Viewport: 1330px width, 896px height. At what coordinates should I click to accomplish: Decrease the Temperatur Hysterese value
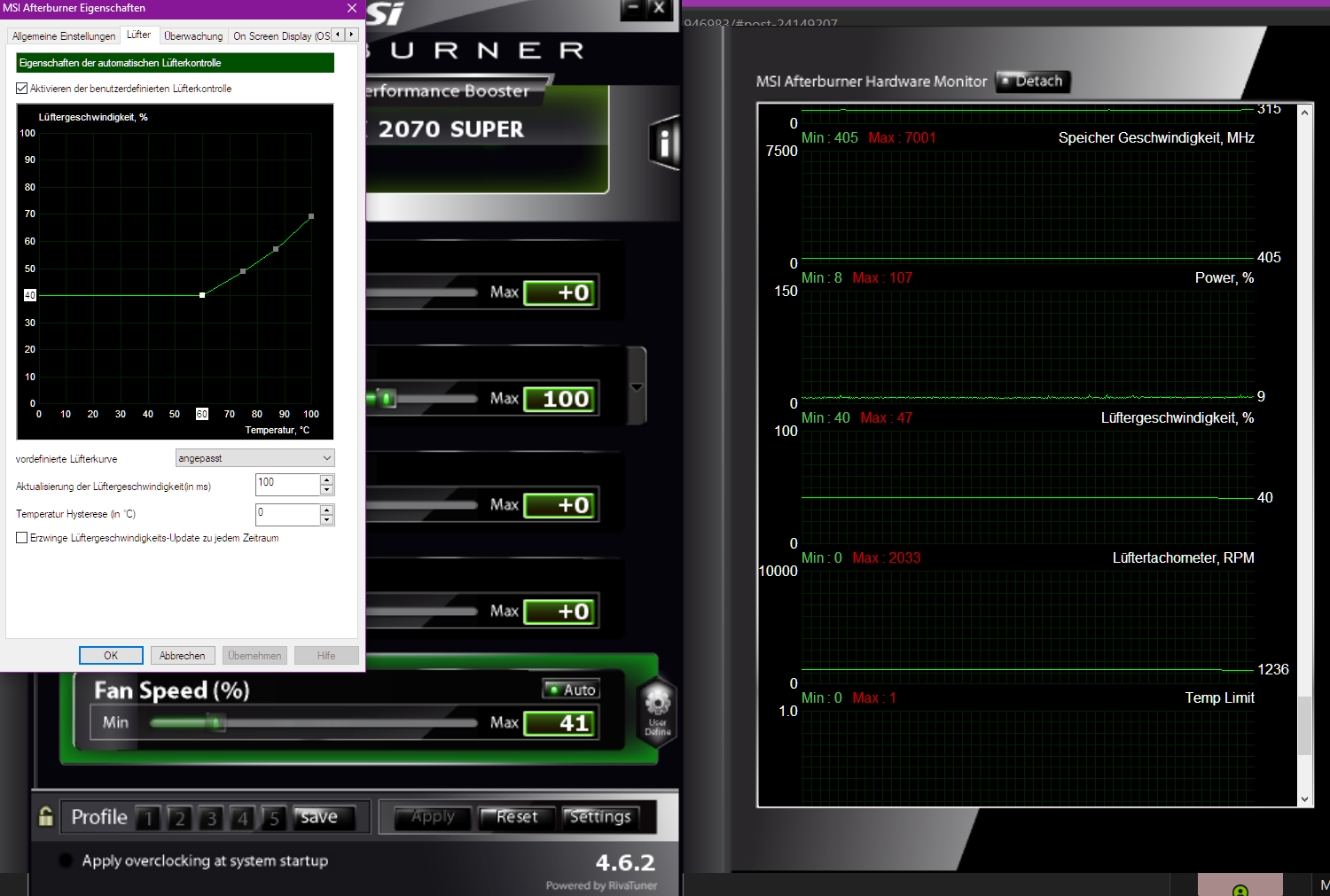pyautogui.click(x=327, y=520)
